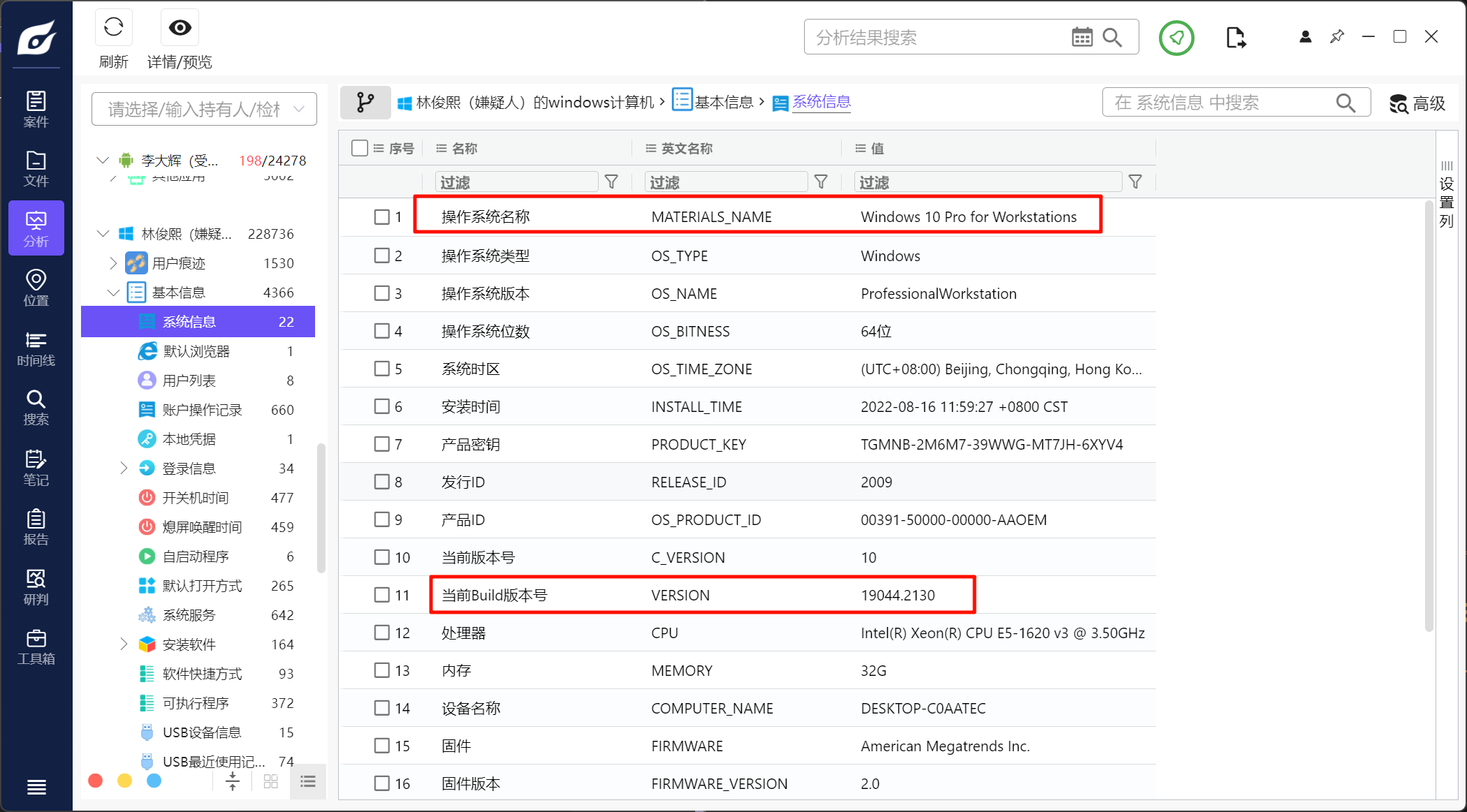Open the timeline (时间线) sidebar icon
The width and height of the screenshot is (1467, 812).
click(x=36, y=348)
